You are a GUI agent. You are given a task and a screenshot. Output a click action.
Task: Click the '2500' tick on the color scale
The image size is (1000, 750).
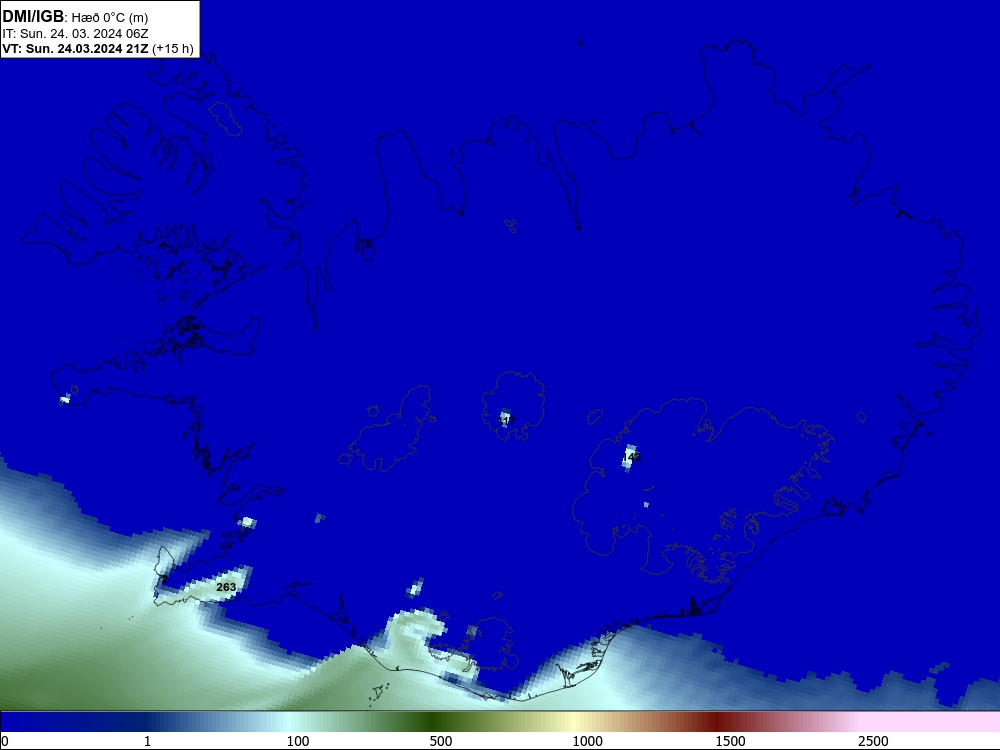(873, 741)
